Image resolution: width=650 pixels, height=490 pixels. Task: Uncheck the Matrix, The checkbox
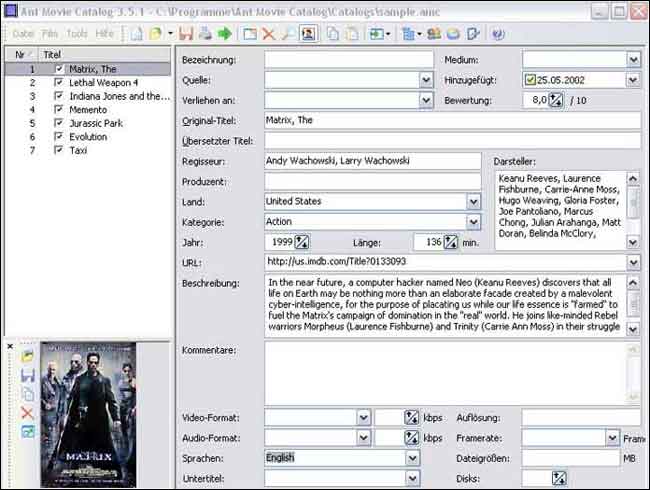click(x=58, y=69)
